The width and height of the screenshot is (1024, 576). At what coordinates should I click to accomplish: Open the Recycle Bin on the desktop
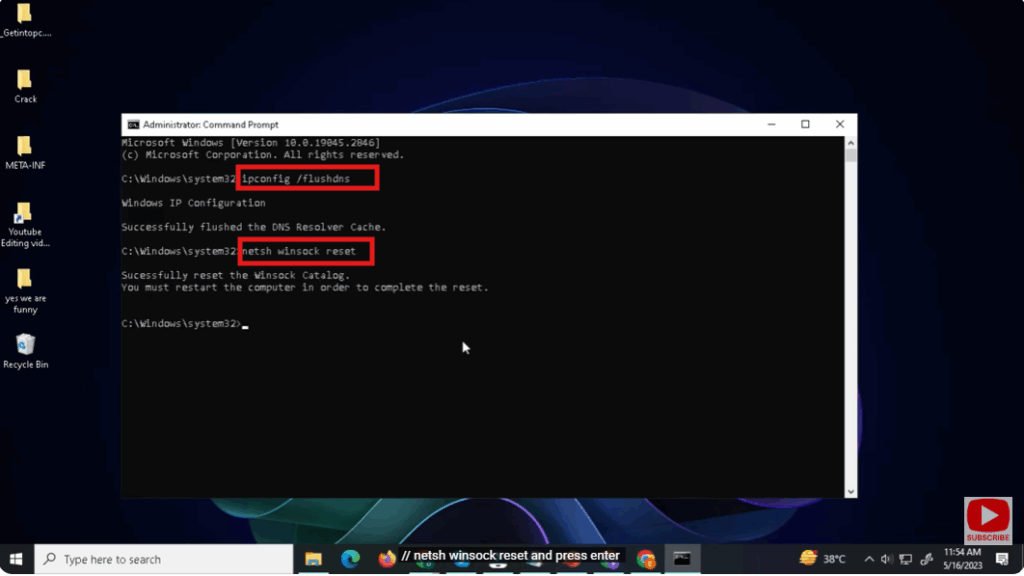click(25, 345)
